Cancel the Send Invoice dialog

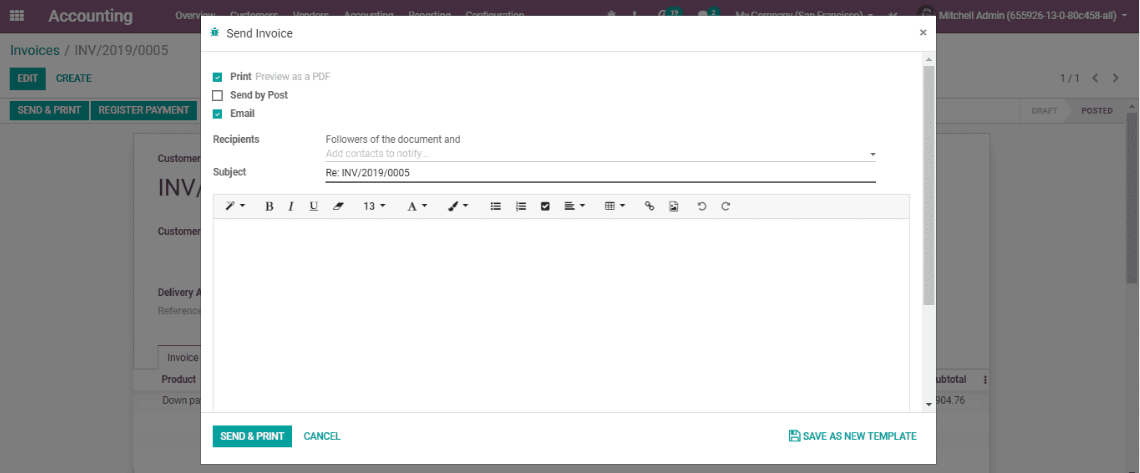[322, 436]
